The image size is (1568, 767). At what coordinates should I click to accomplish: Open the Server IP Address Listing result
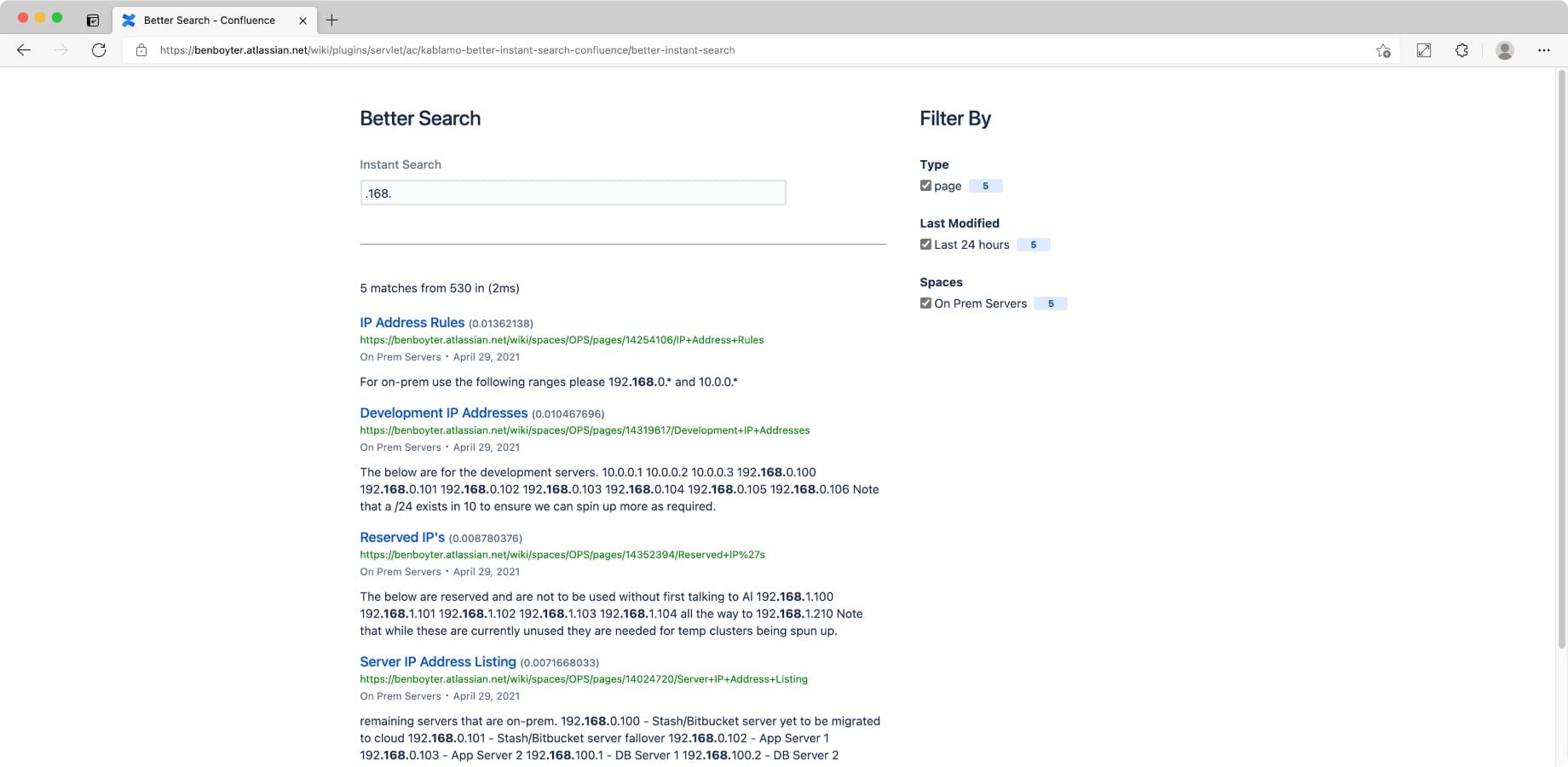437,661
